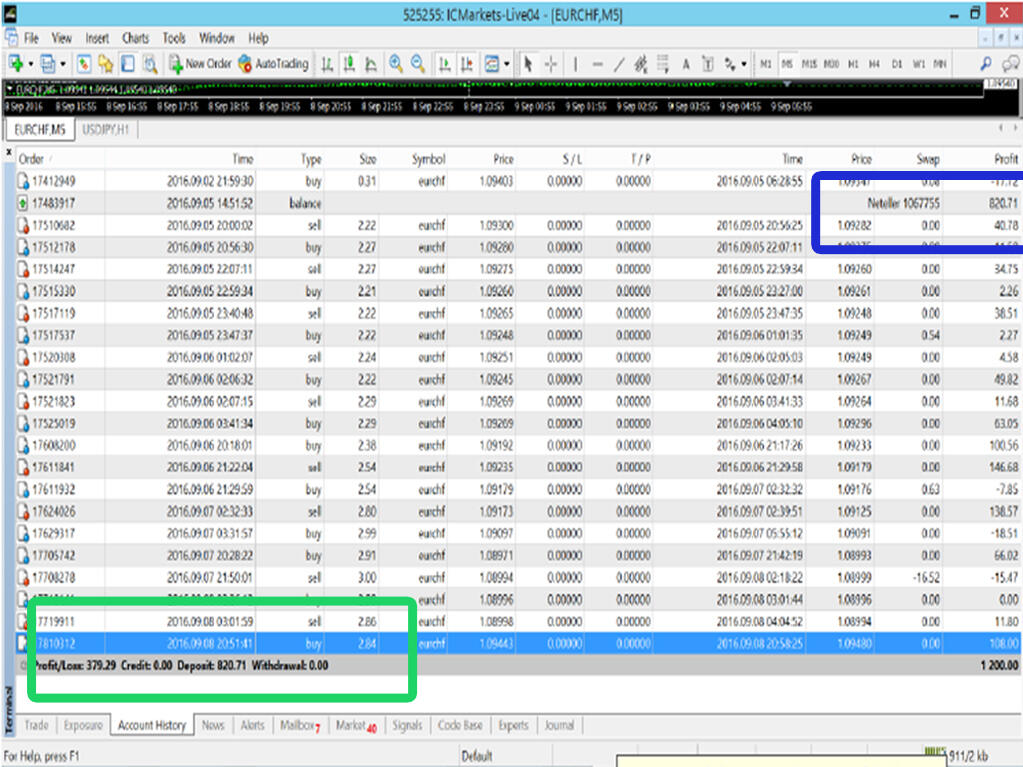
Task: Open the Mailbox terminal tab
Action: click(x=299, y=725)
